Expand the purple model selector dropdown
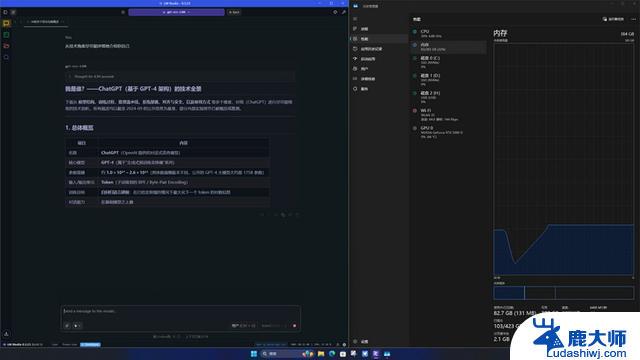Image resolution: width=640 pixels, height=360 pixels. point(176,12)
